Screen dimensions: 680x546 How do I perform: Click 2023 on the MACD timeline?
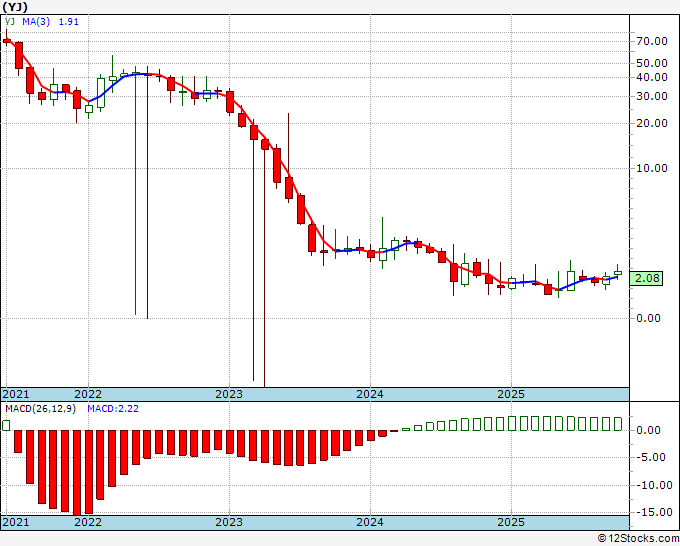coord(229,522)
